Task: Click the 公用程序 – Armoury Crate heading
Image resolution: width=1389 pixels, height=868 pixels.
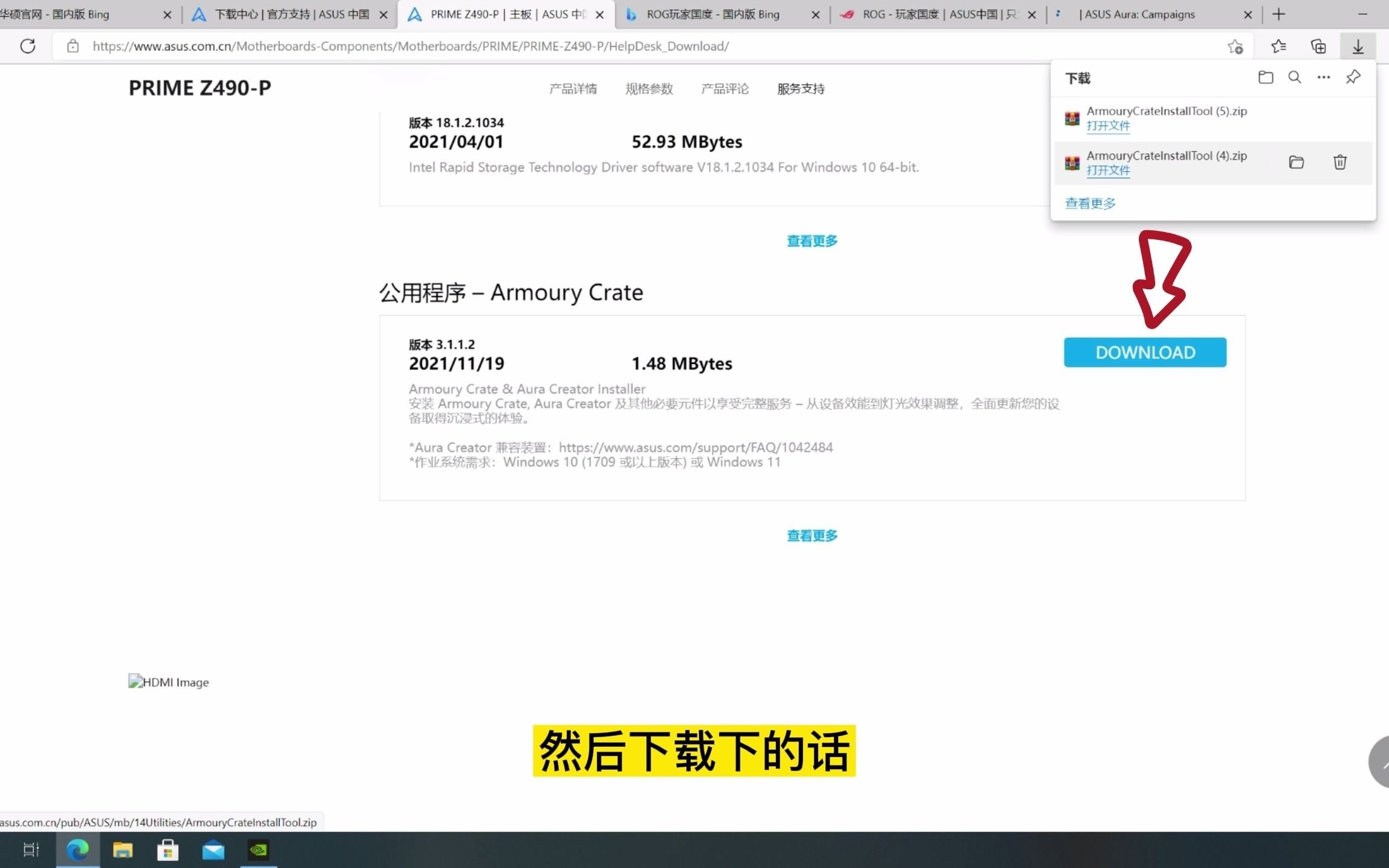Action: pos(511,292)
